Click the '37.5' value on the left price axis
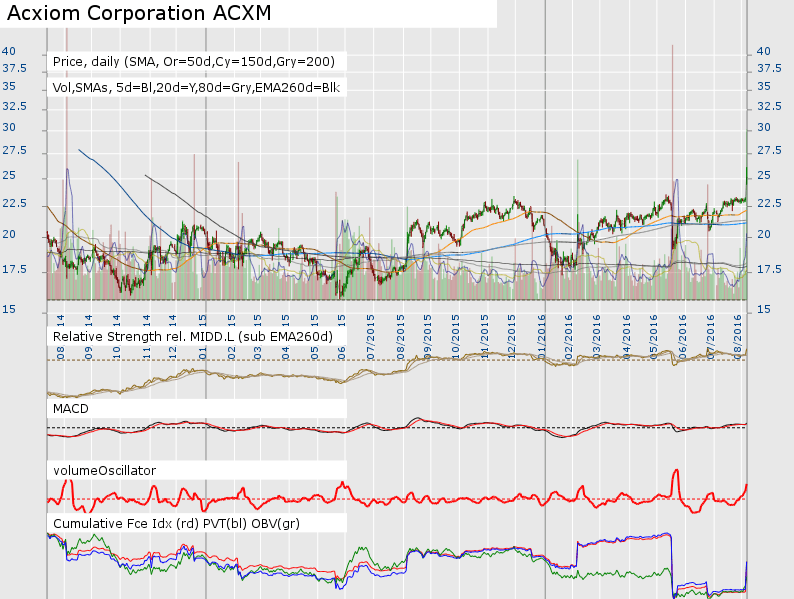794x599 pixels. [x=14, y=68]
